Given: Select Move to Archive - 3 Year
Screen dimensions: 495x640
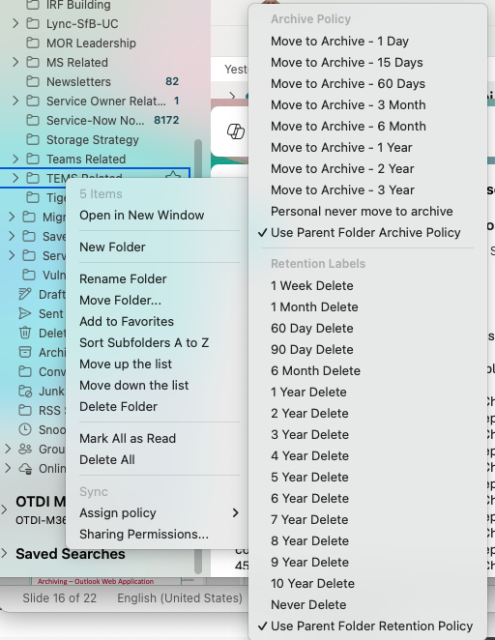Looking at the screenshot, I should 342,190.
